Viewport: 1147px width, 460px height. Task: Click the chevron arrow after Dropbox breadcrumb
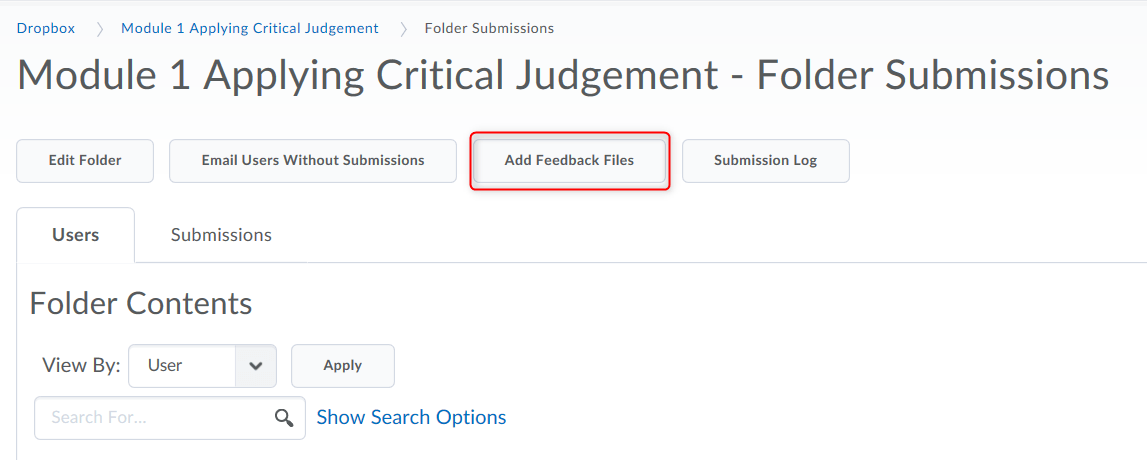[99, 29]
